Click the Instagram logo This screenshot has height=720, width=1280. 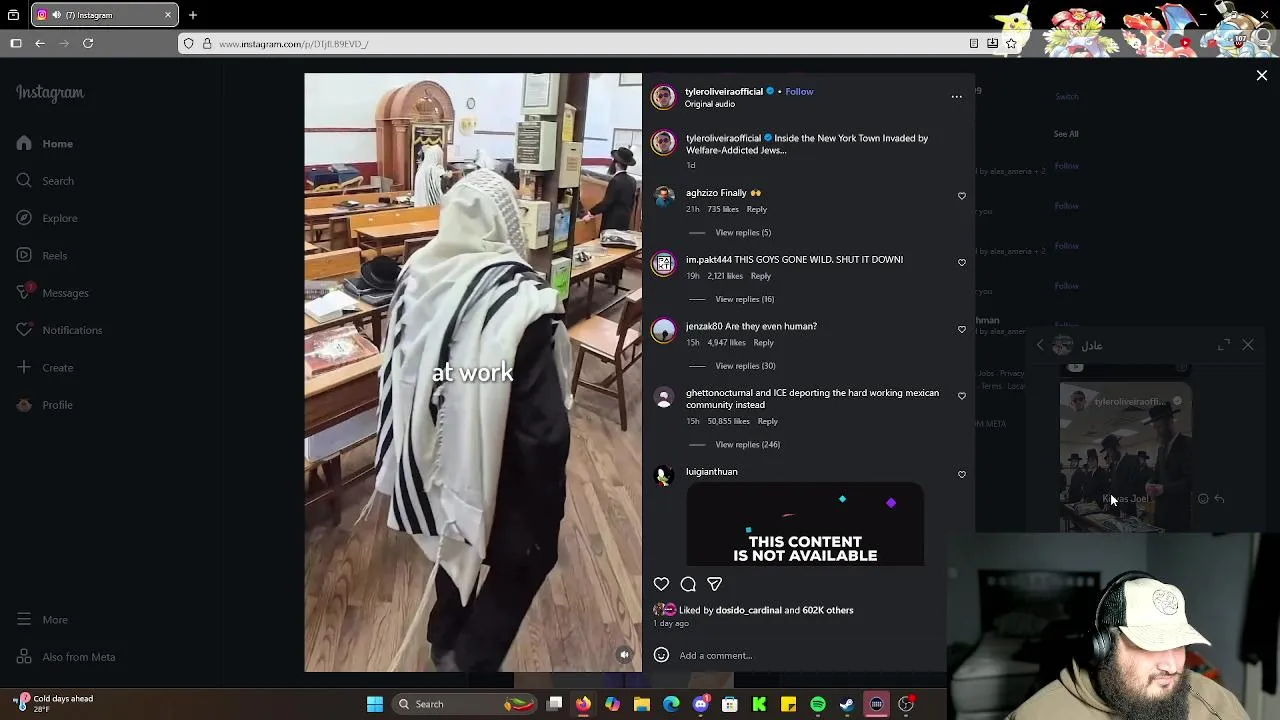click(x=50, y=93)
